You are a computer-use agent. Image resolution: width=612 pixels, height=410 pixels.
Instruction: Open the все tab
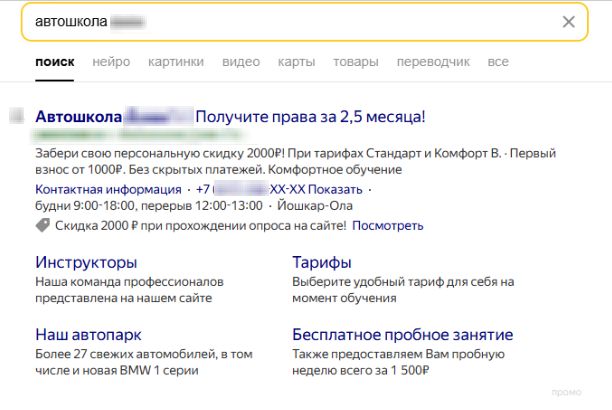click(498, 62)
